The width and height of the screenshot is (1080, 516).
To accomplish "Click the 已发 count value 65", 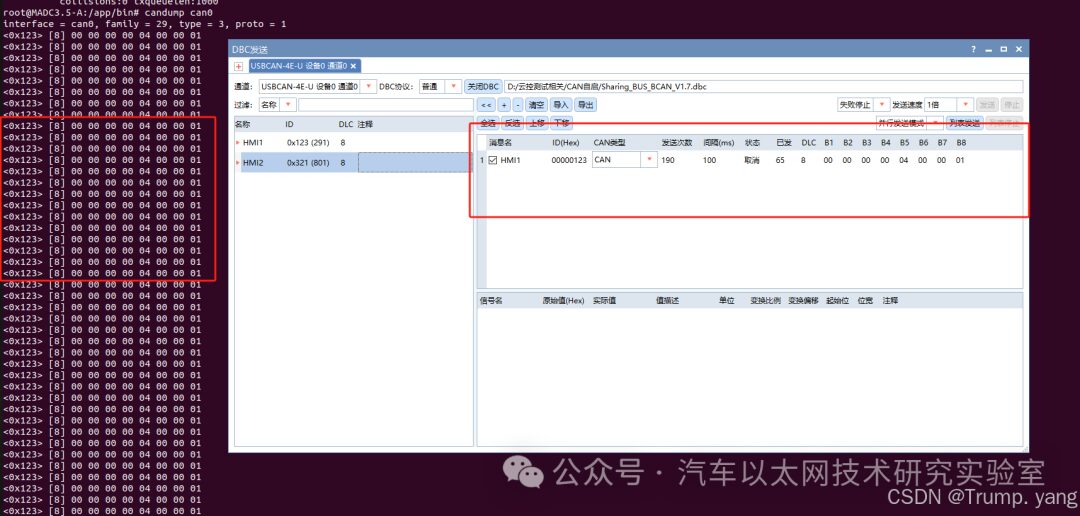I will (780, 160).
